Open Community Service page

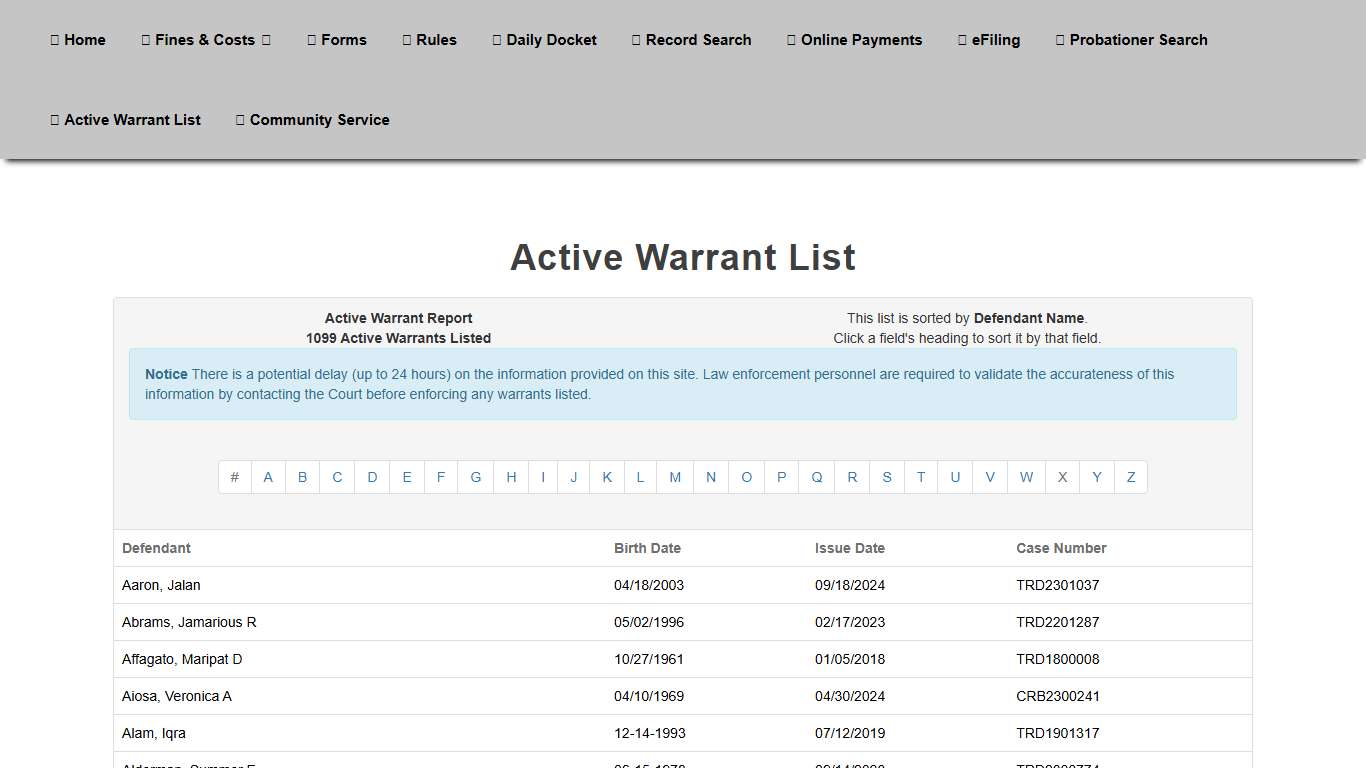(313, 120)
